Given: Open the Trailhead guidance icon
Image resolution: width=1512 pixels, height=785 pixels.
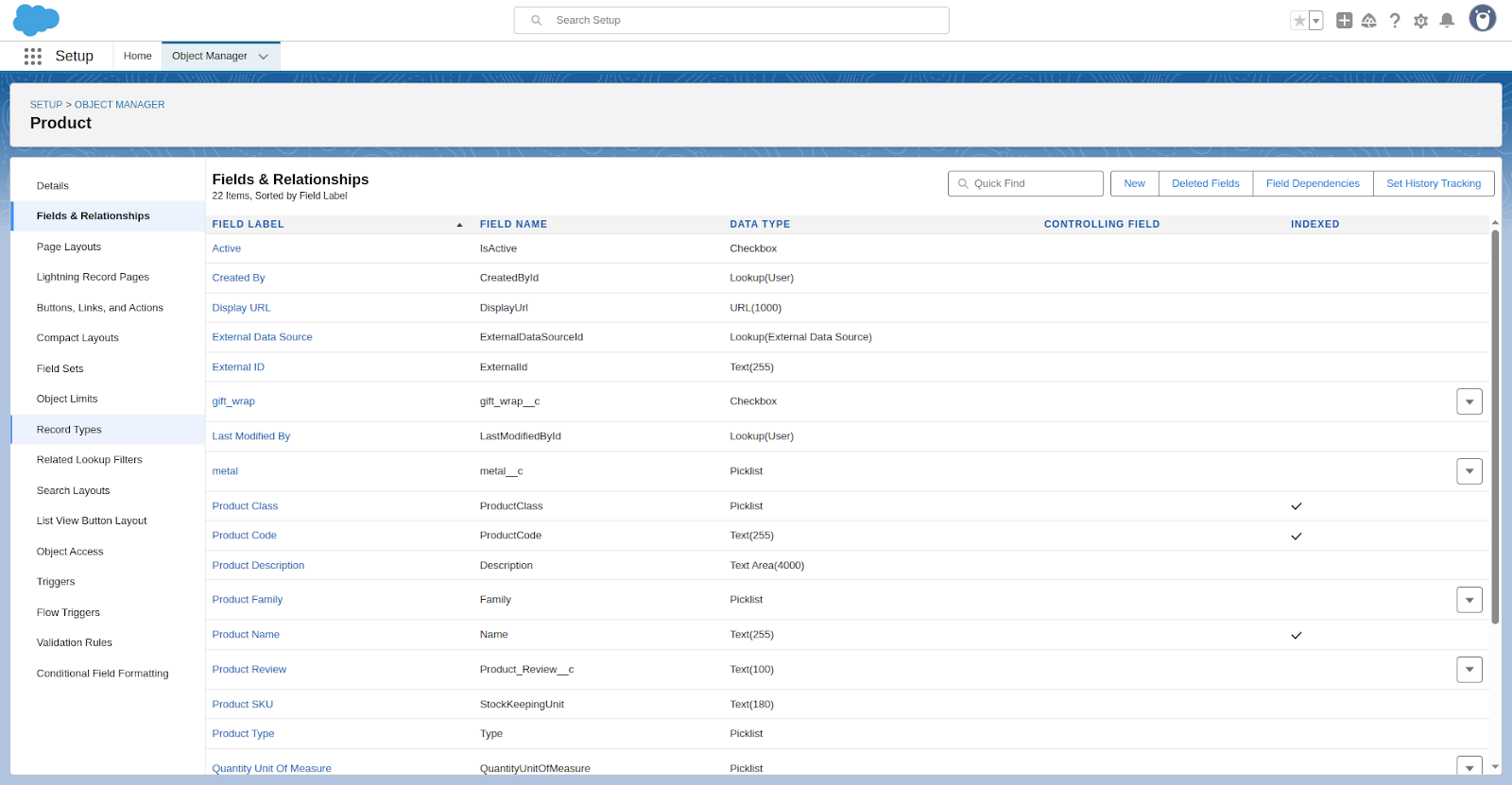Looking at the screenshot, I should click(x=1368, y=21).
